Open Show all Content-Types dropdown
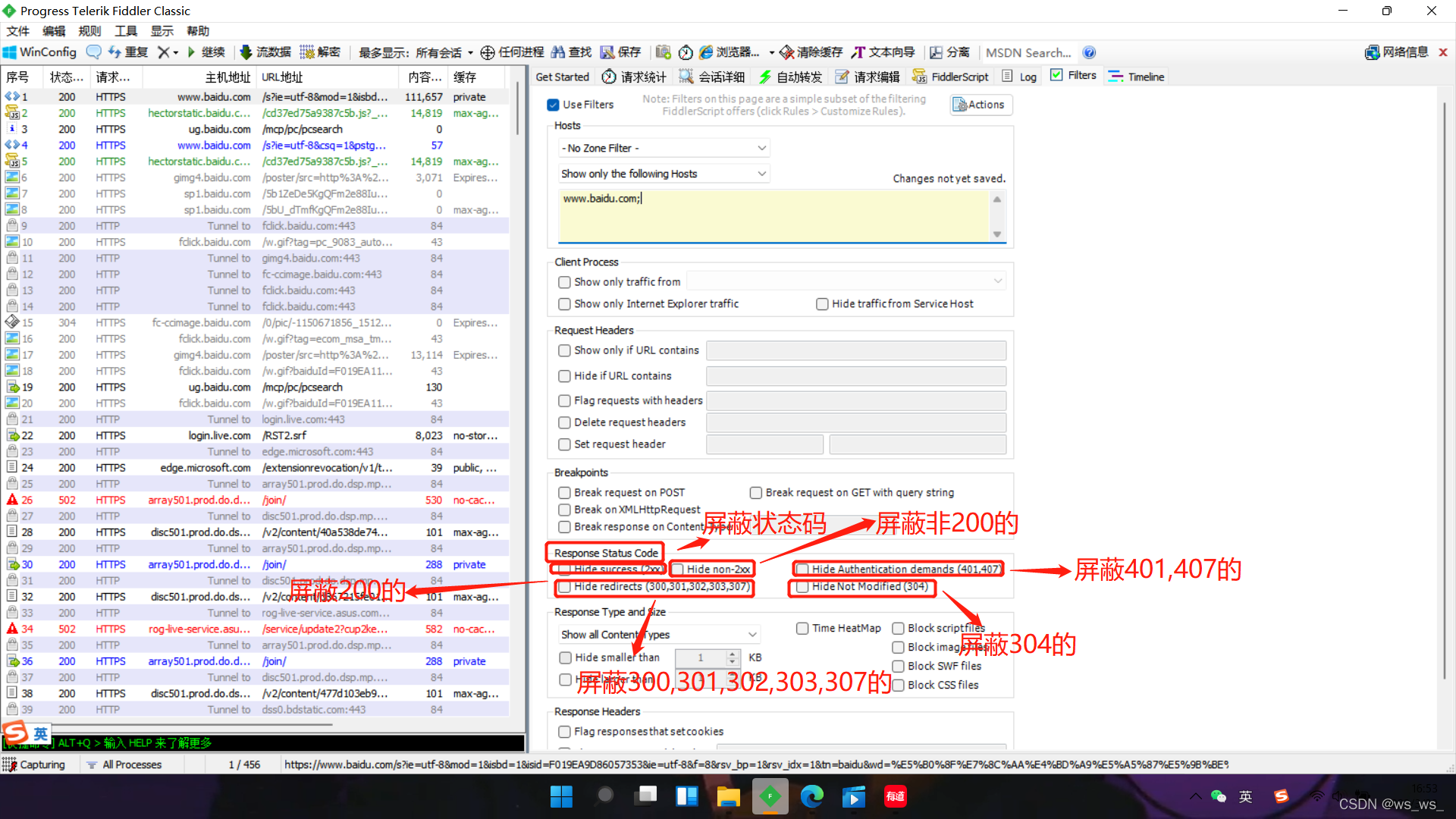This screenshot has width=1456, height=819. tap(659, 635)
